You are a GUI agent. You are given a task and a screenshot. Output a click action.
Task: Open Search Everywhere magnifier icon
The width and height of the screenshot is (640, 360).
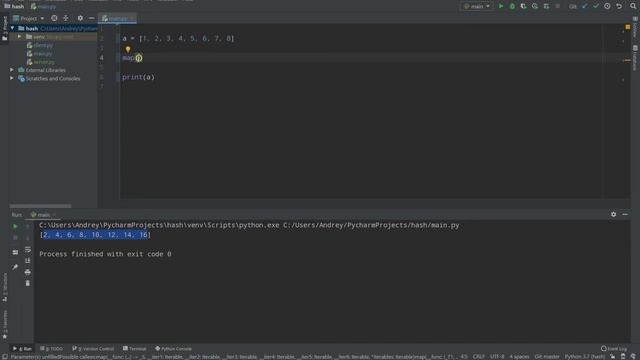[x=633, y=6]
